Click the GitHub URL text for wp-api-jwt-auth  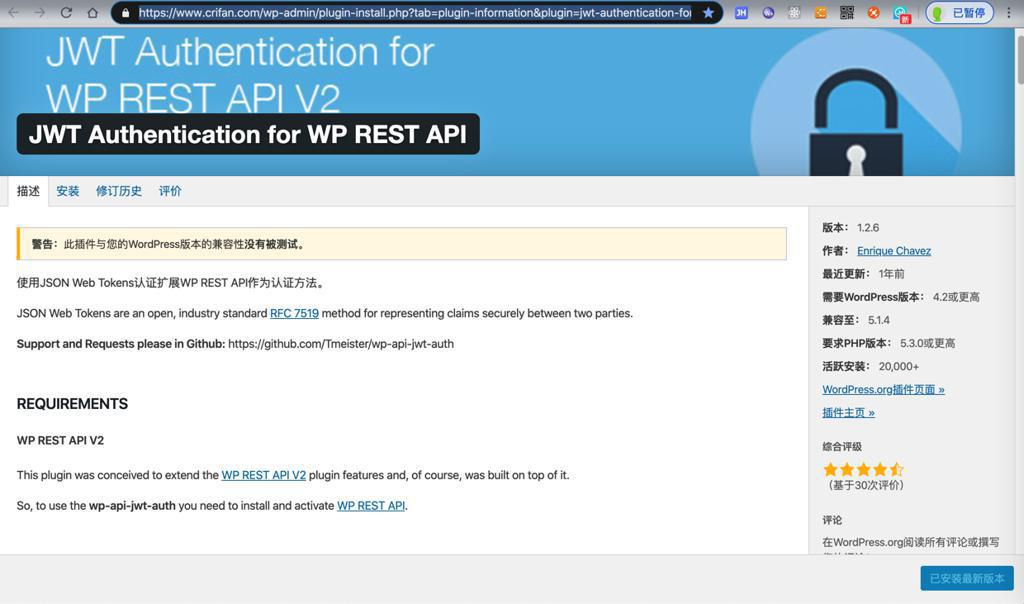tap(341, 344)
